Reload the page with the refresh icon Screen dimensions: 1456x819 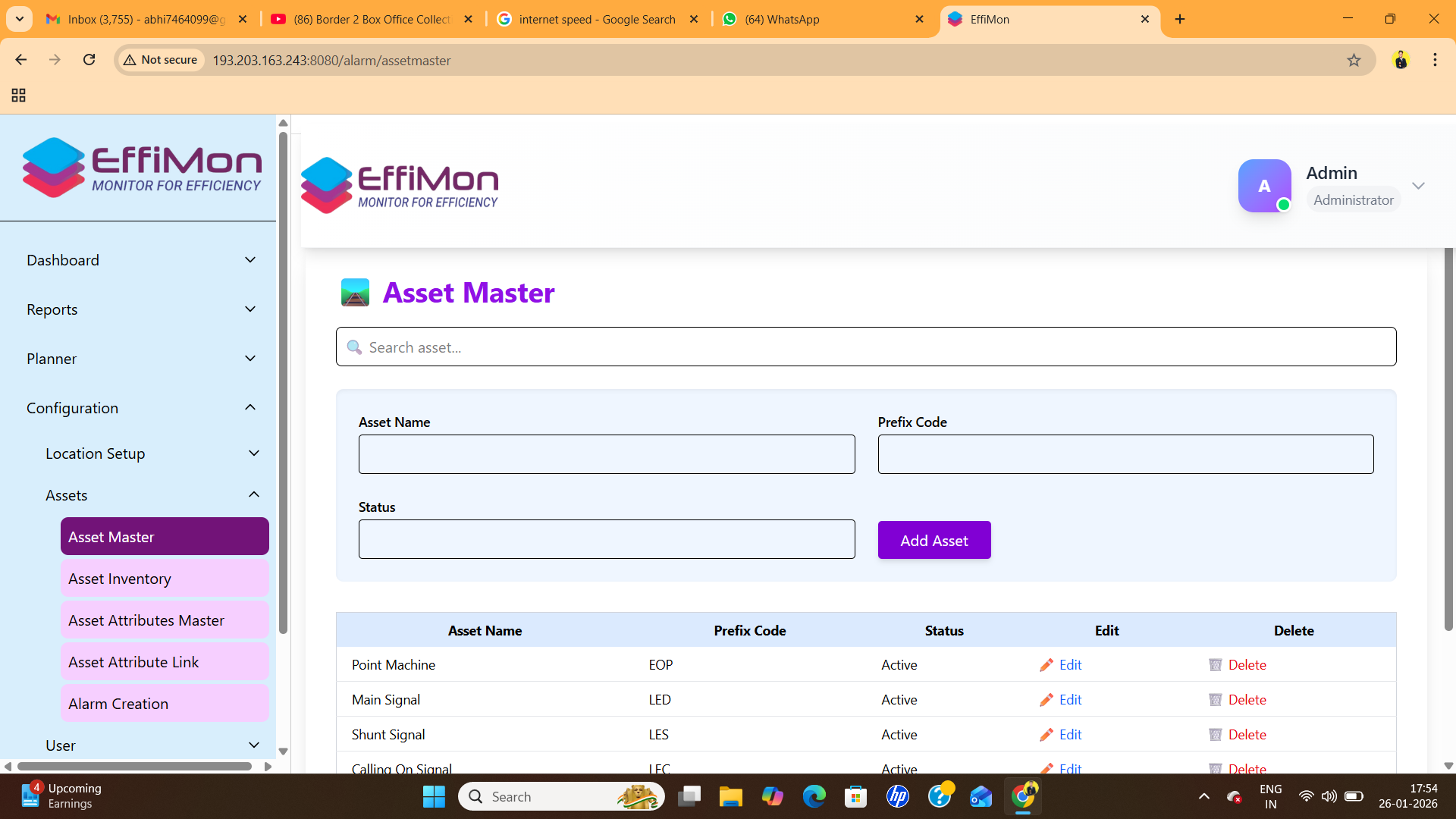[89, 60]
